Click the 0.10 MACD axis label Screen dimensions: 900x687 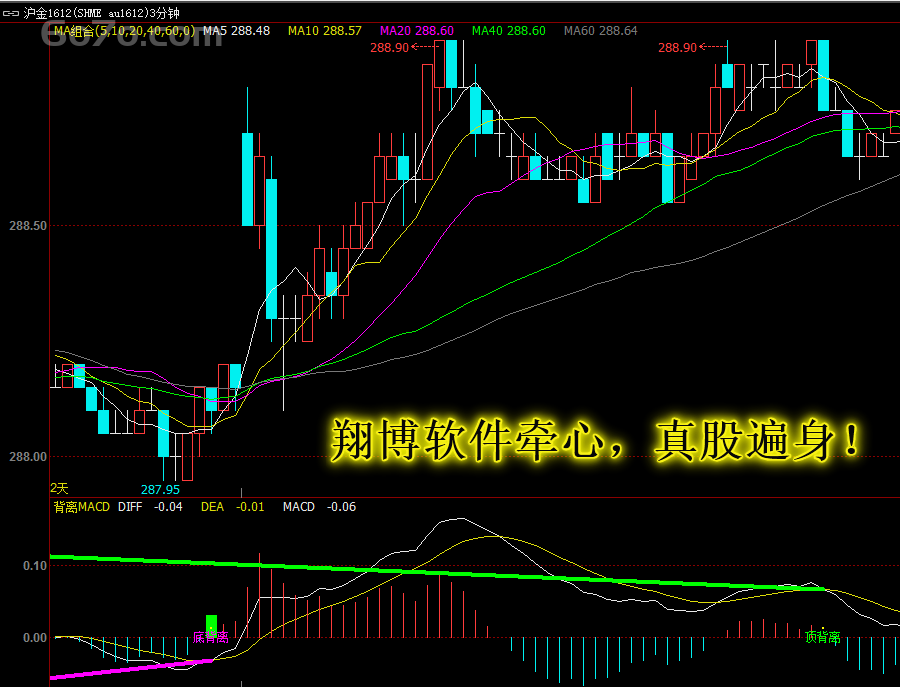(35, 566)
